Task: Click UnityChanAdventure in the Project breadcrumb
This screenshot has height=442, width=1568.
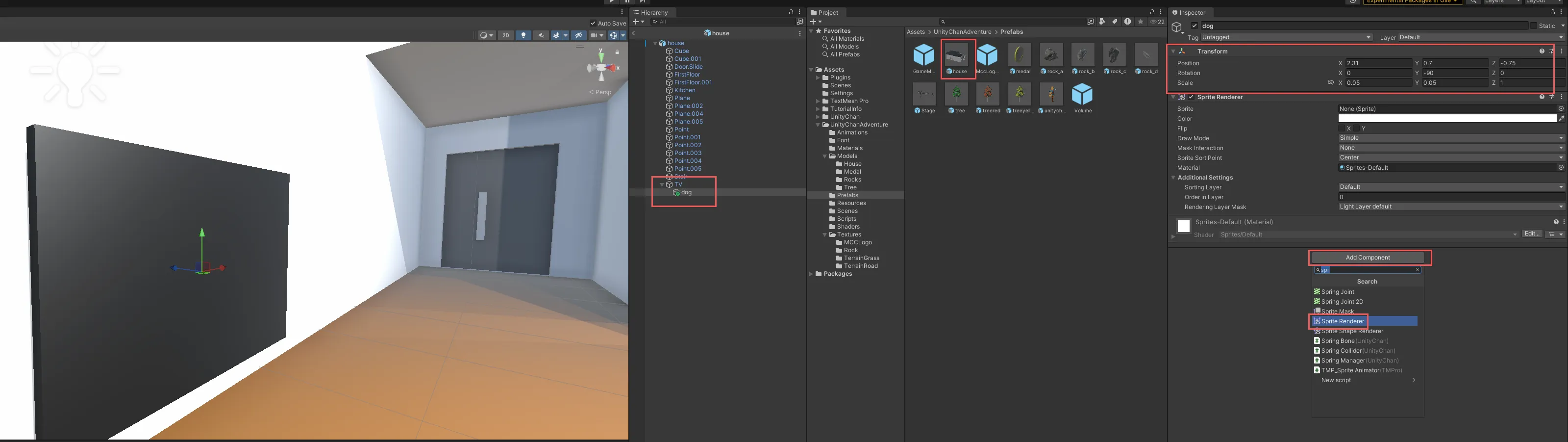Action: (x=962, y=32)
